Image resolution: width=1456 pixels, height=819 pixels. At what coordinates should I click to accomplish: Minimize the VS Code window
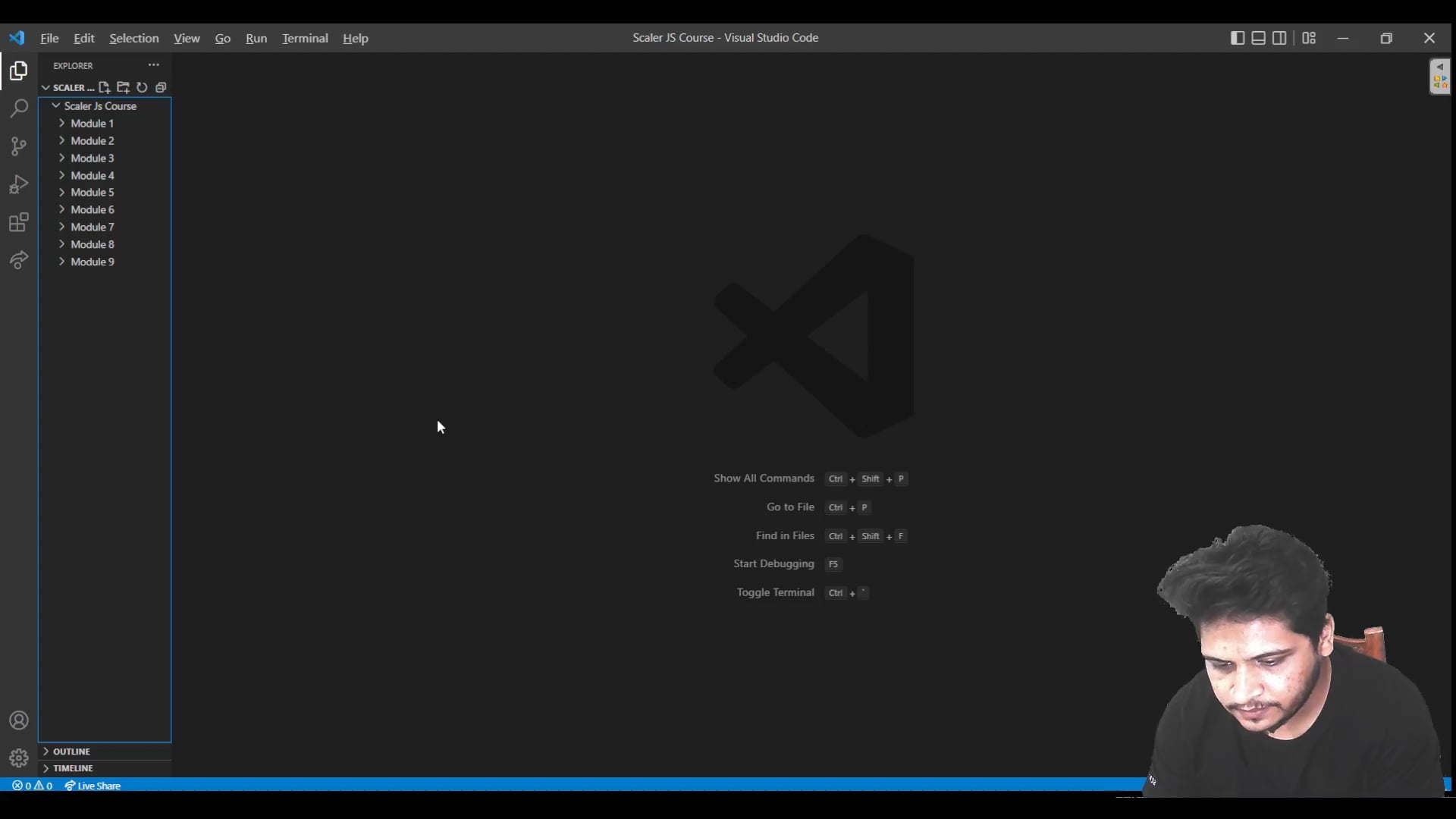click(x=1343, y=38)
